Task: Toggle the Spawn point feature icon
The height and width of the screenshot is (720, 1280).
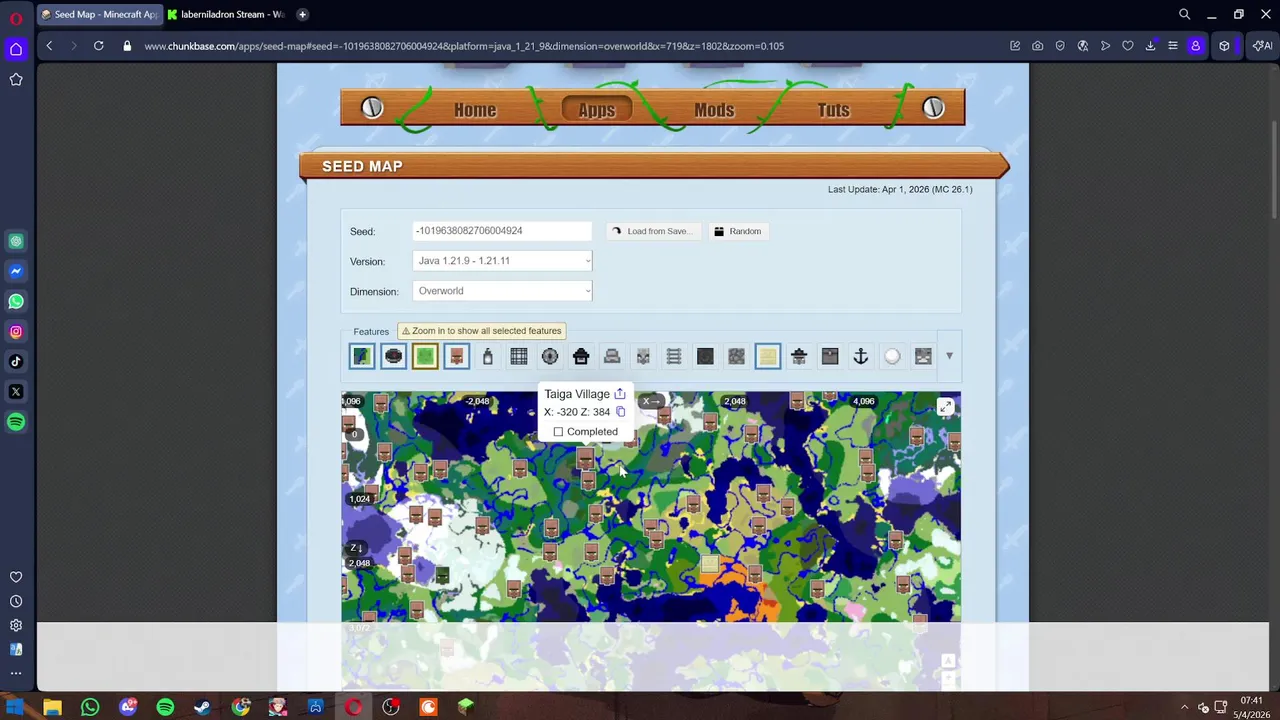Action: coord(393,356)
